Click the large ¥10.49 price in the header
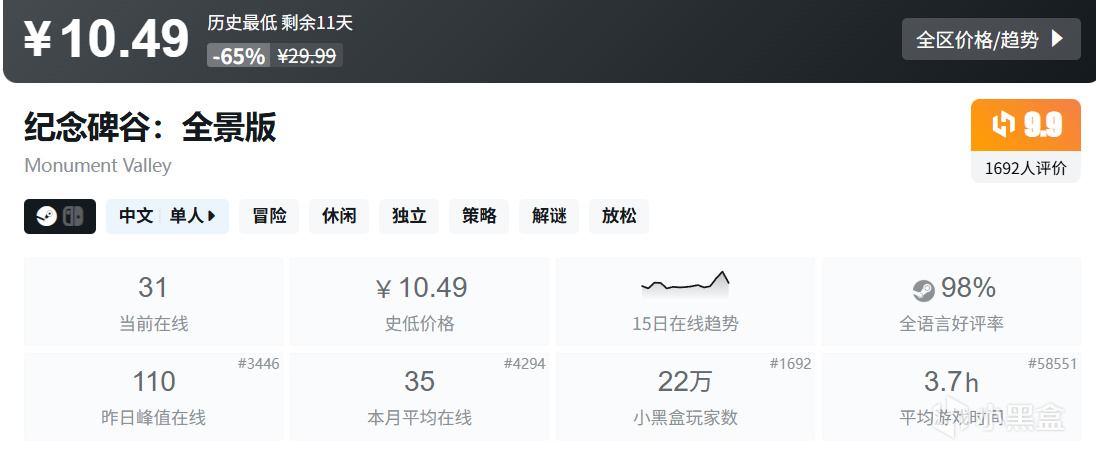The width and height of the screenshot is (1096, 450). [x=106, y=39]
